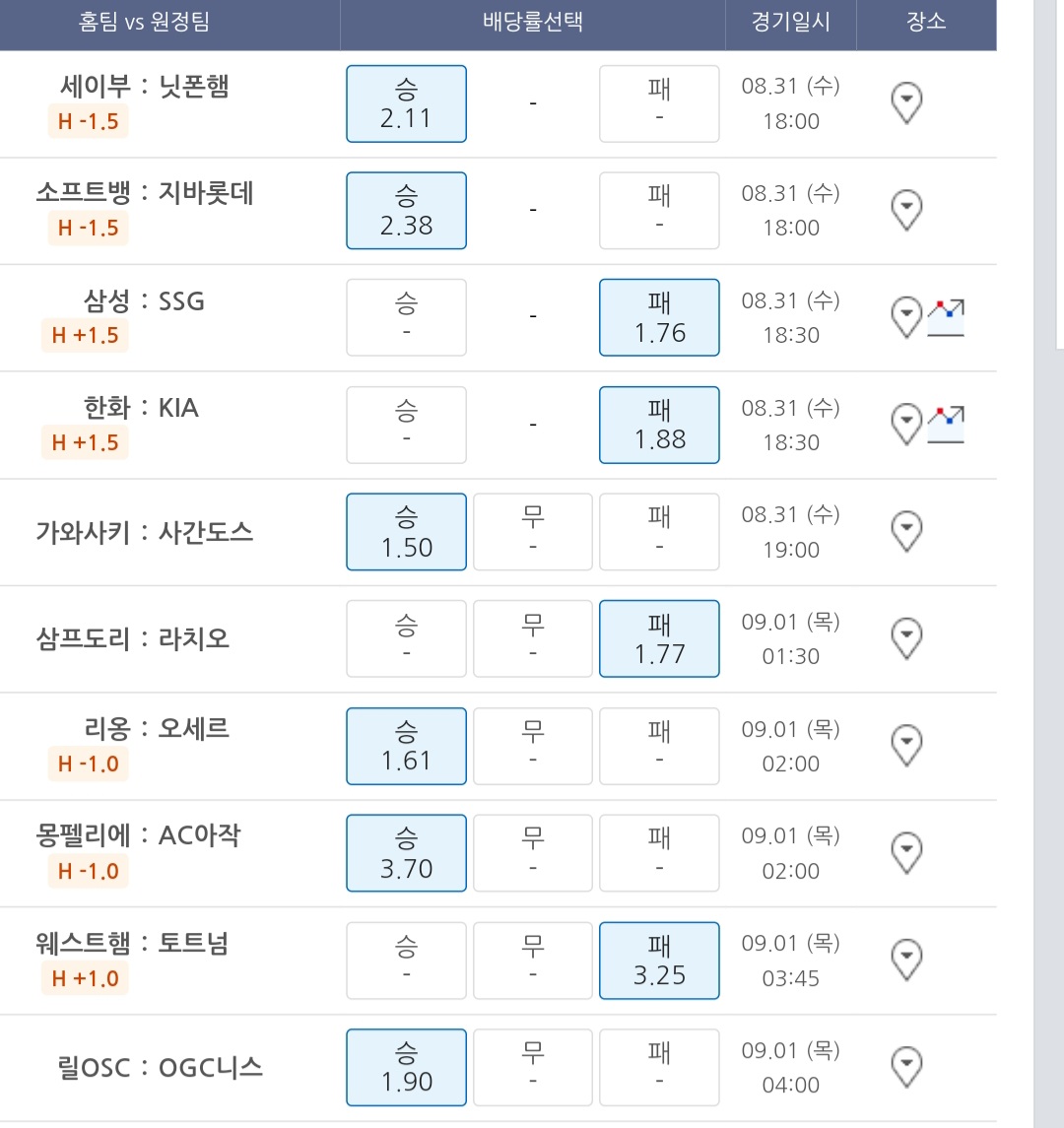Screen dimensions: 1064x1128
Task: Open venue pin for 세이부 vs 닛폰햄
Action: [x=906, y=103]
